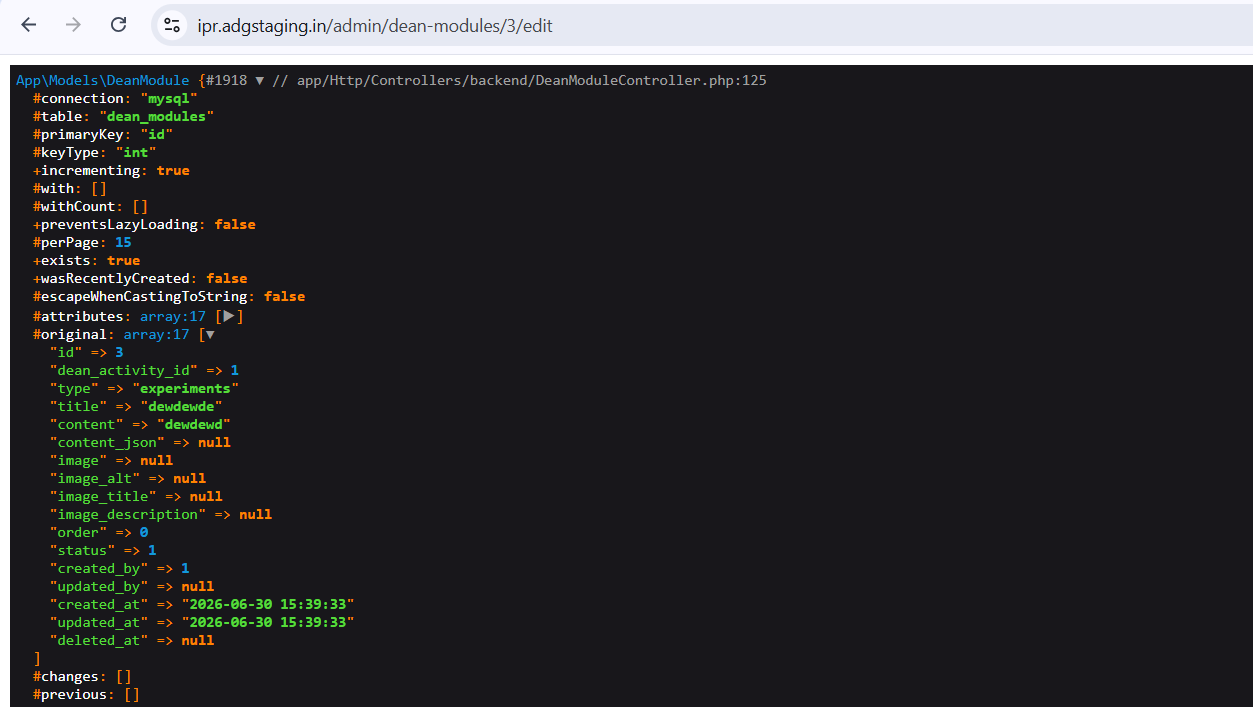Click the browser forward arrow
The height and width of the screenshot is (707, 1253).
[x=73, y=25]
